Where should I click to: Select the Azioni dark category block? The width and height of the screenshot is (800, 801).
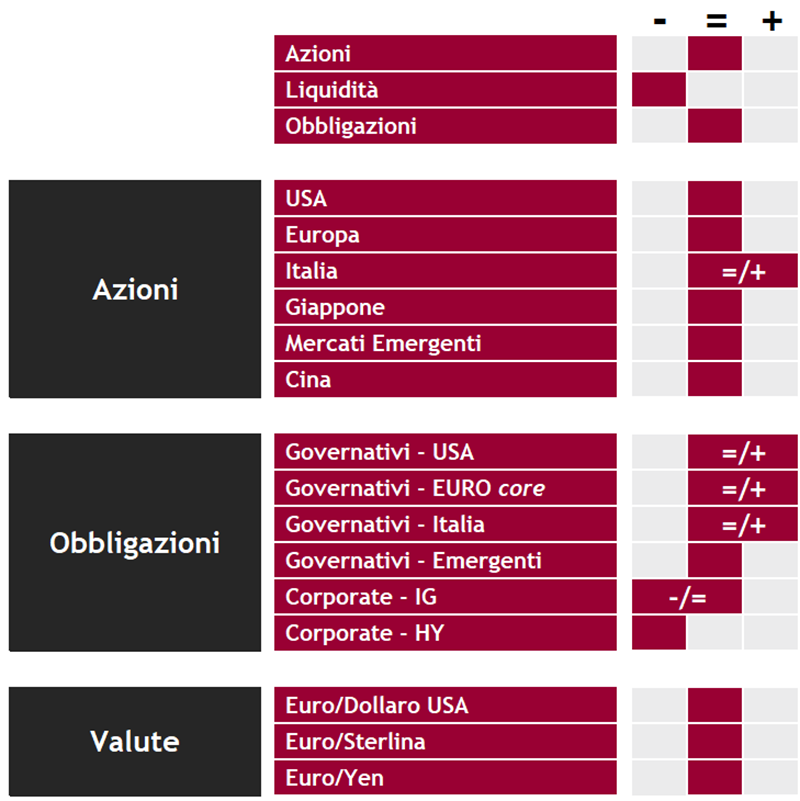pos(135,289)
